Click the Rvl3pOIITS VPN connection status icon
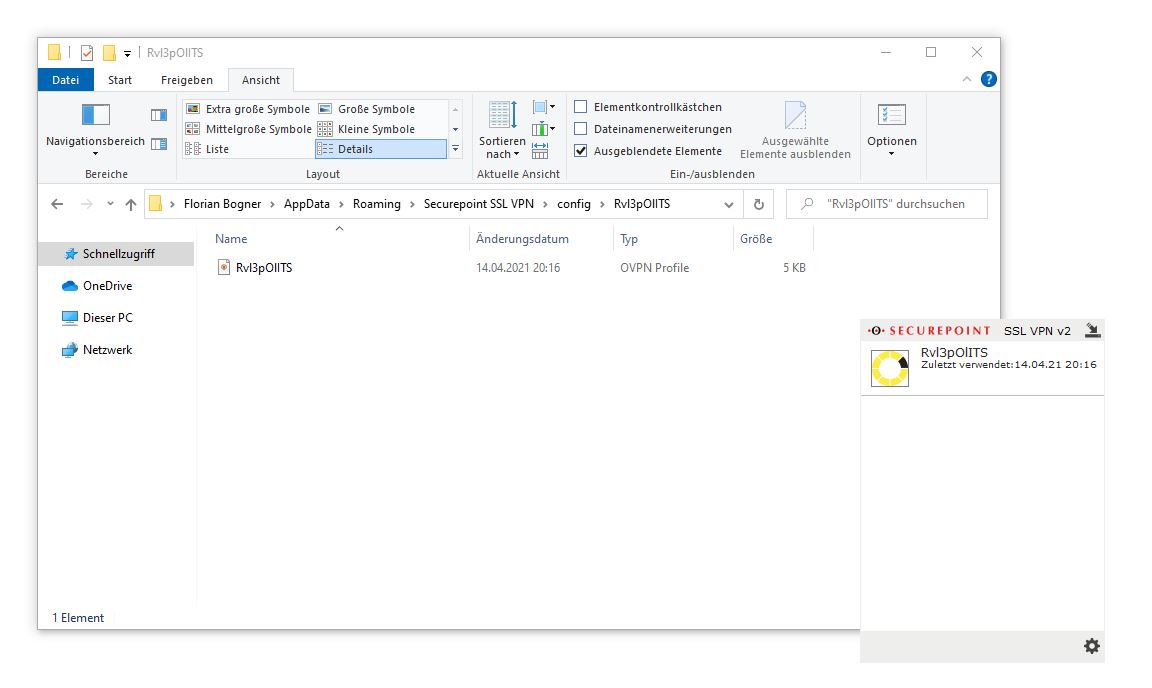This screenshot has width=1152, height=688. (889, 367)
